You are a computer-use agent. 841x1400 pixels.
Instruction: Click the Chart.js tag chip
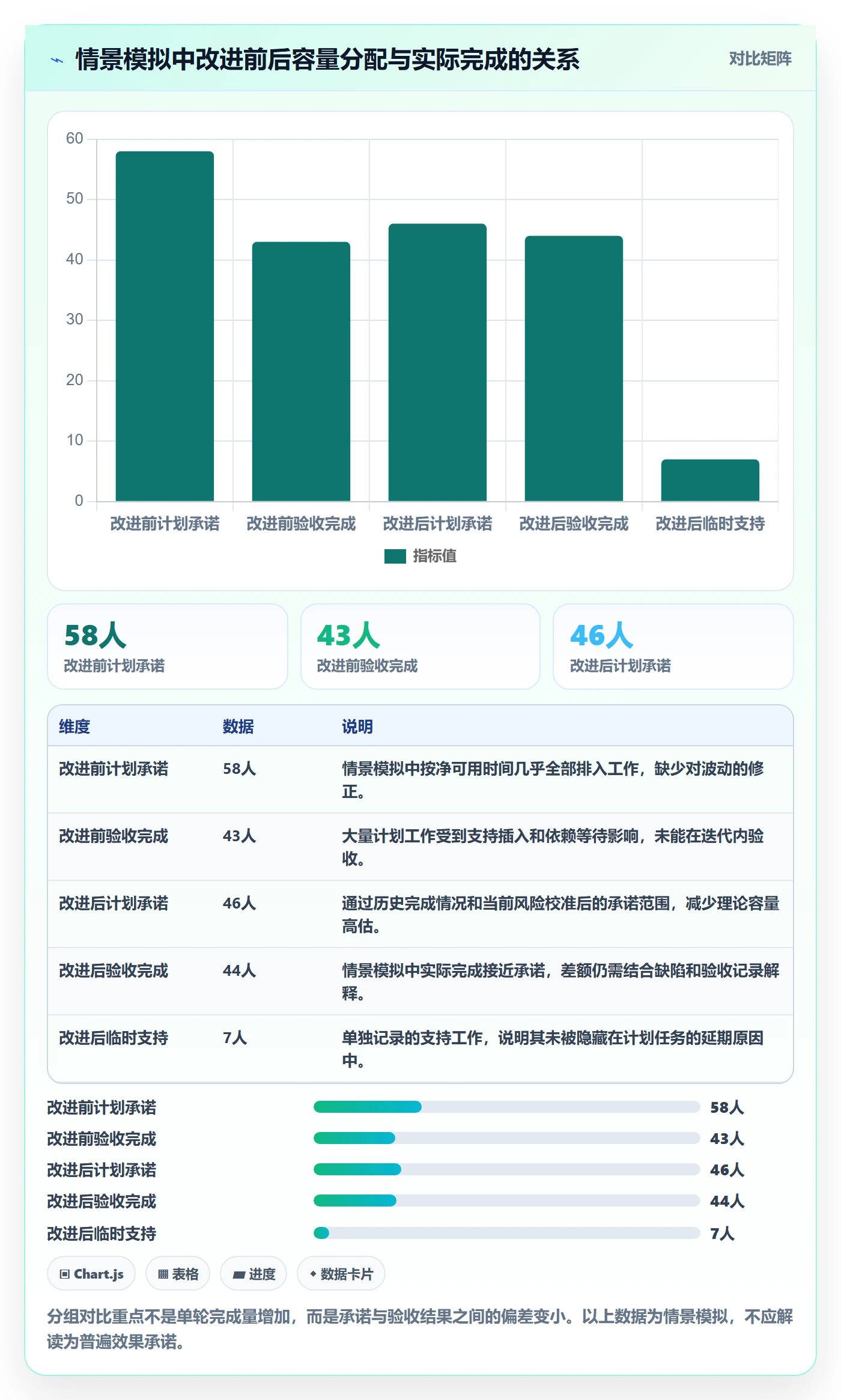(x=91, y=1274)
